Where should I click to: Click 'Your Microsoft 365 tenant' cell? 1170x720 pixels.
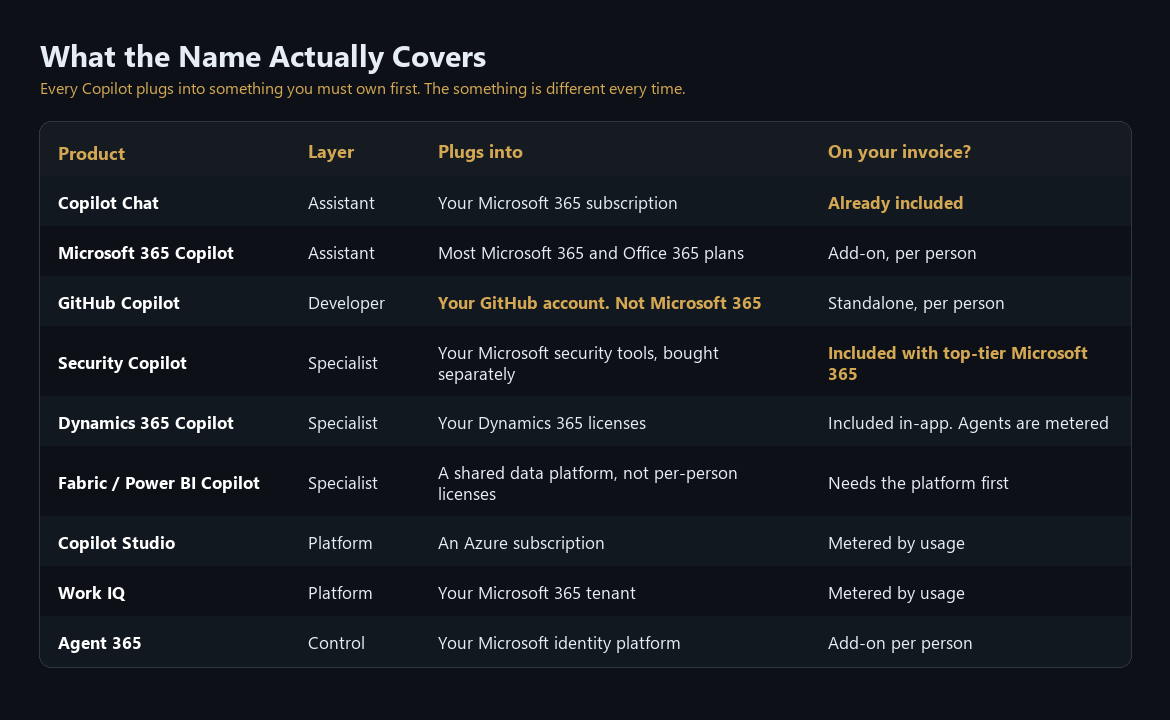coord(536,593)
